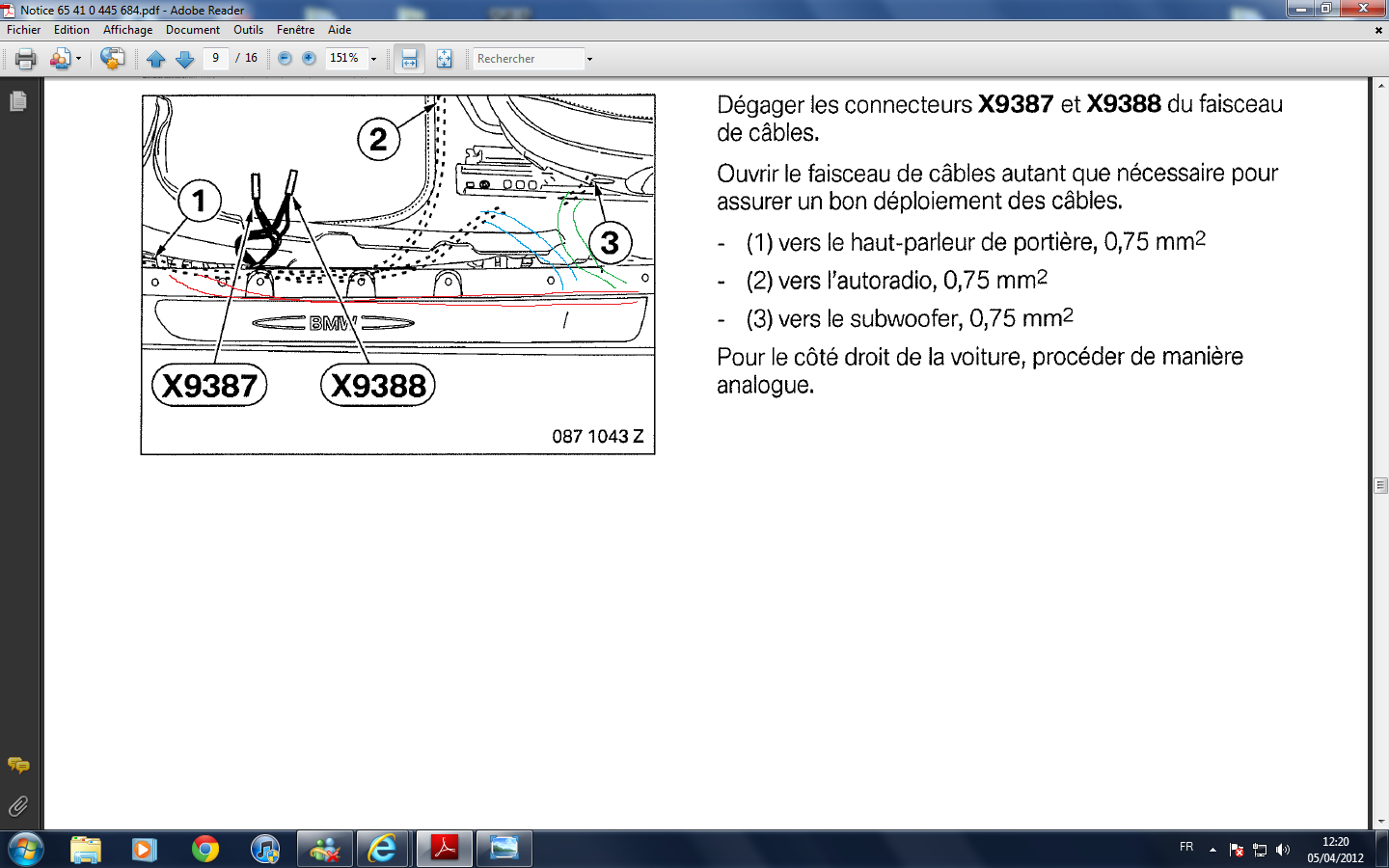Expand the collaboration tool dropdown arrow
Screen dimensions: 1389x868
78,59
